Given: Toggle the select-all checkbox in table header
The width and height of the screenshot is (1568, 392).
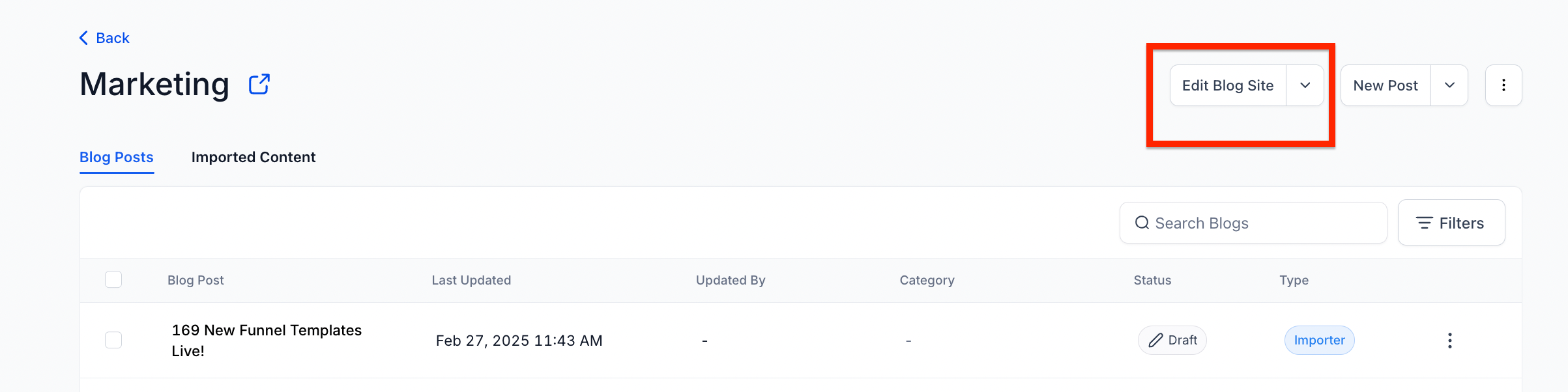Looking at the screenshot, I should coord(113,280).
